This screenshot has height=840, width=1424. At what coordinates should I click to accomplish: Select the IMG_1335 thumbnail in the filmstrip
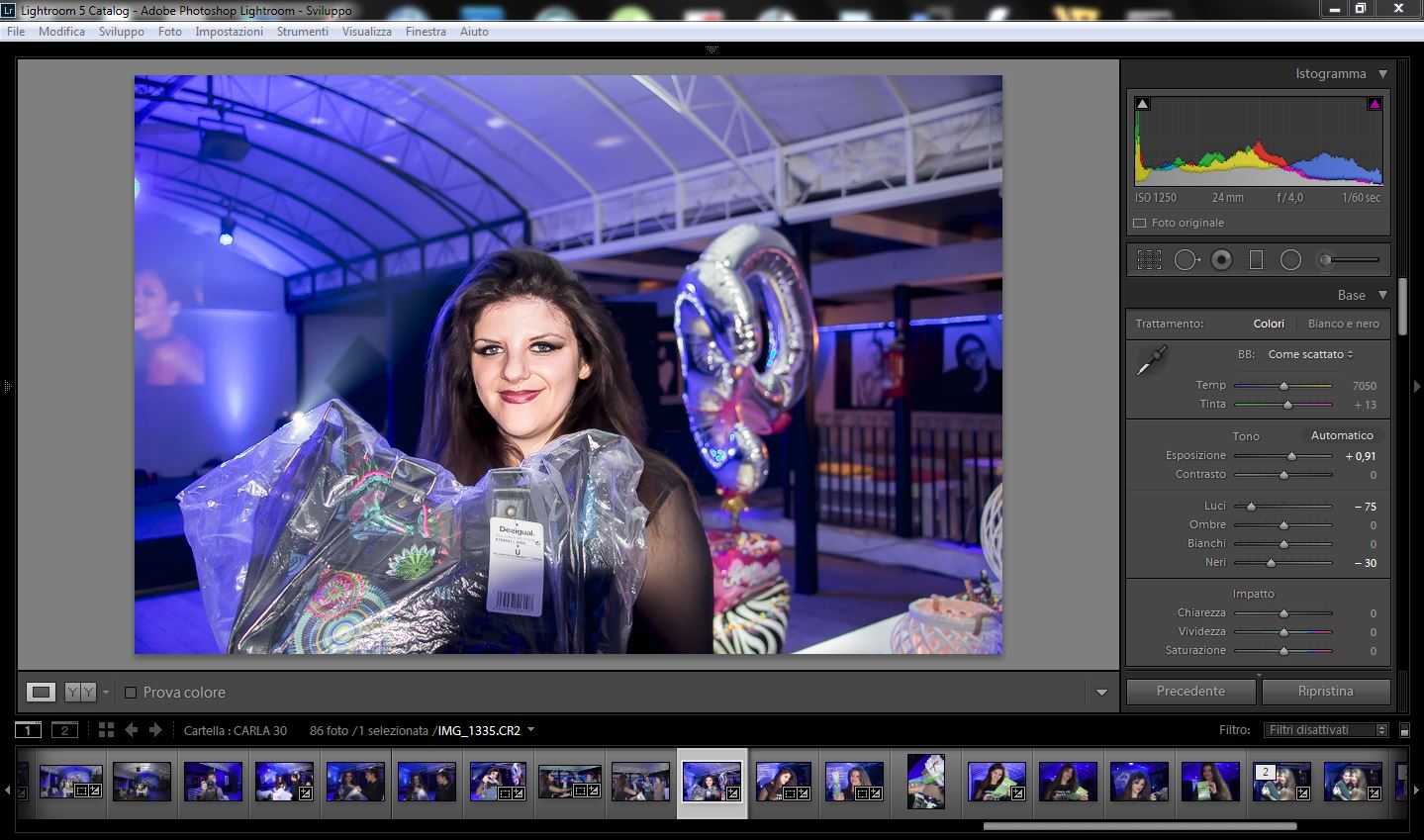[712, 781]
